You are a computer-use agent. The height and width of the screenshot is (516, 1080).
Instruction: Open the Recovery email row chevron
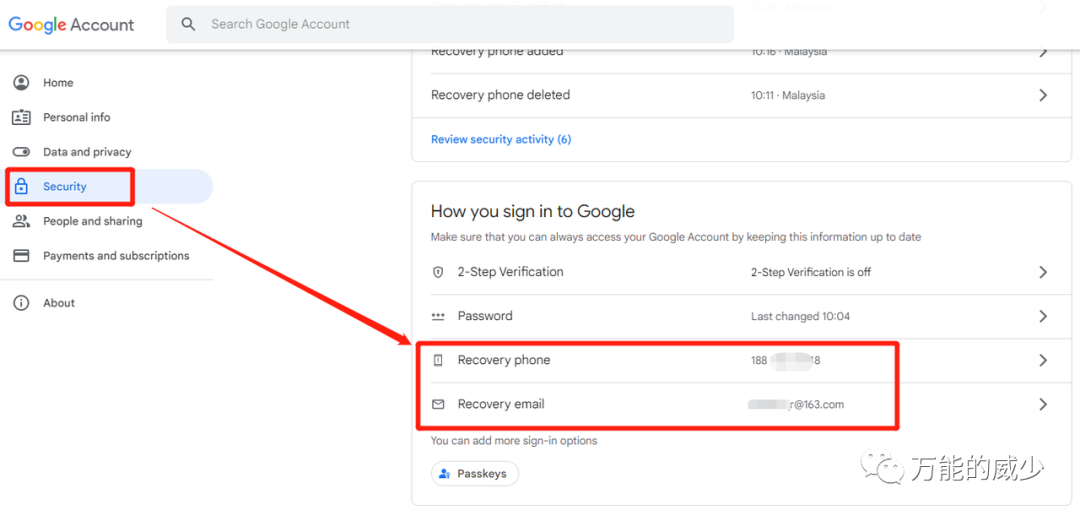click(1043, 404)
